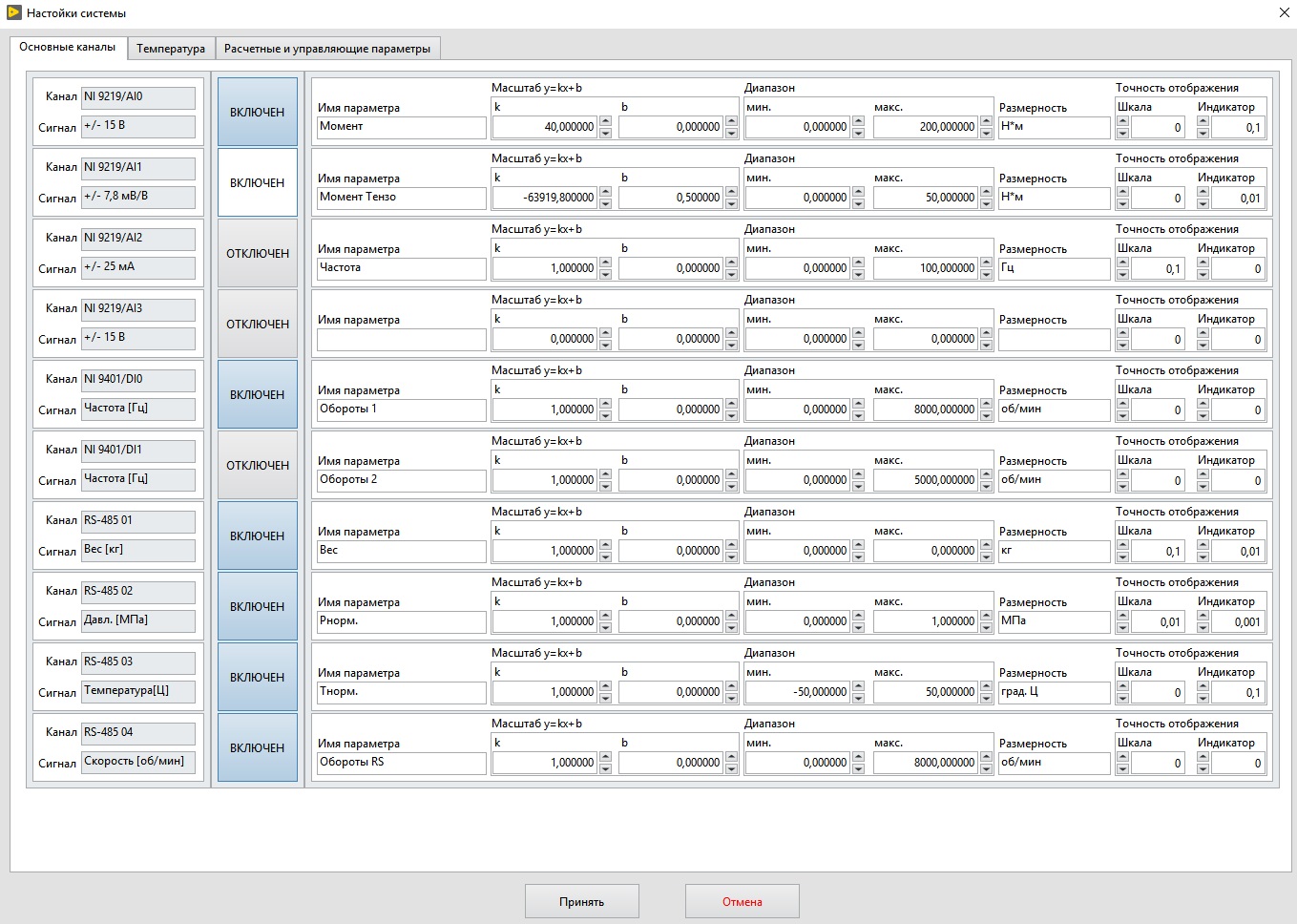This screenshot has height=924, width=1297.
Task: Toggle ВКЛЮЧЕН button for RS-485 04
Action: 258,747
